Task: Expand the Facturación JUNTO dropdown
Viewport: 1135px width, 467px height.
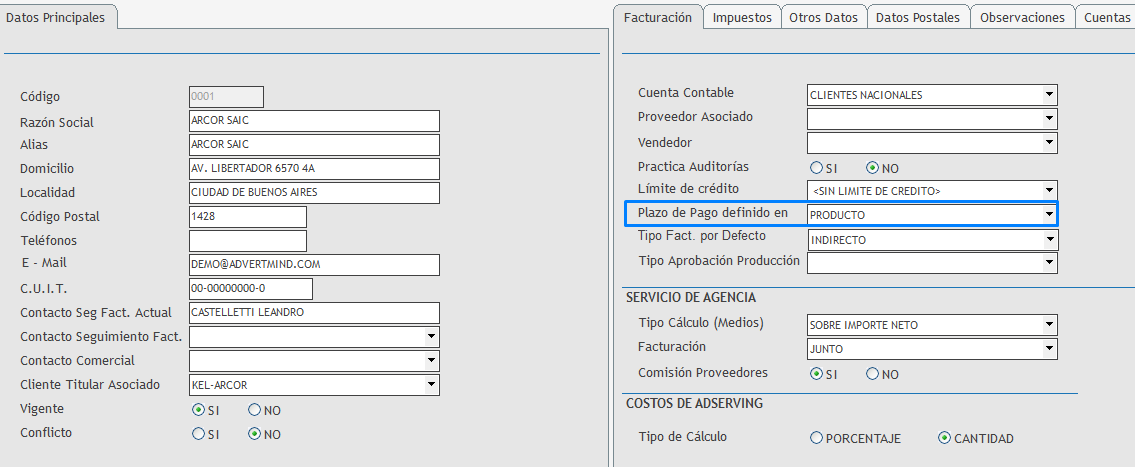Action: [x=1048, y=349]
